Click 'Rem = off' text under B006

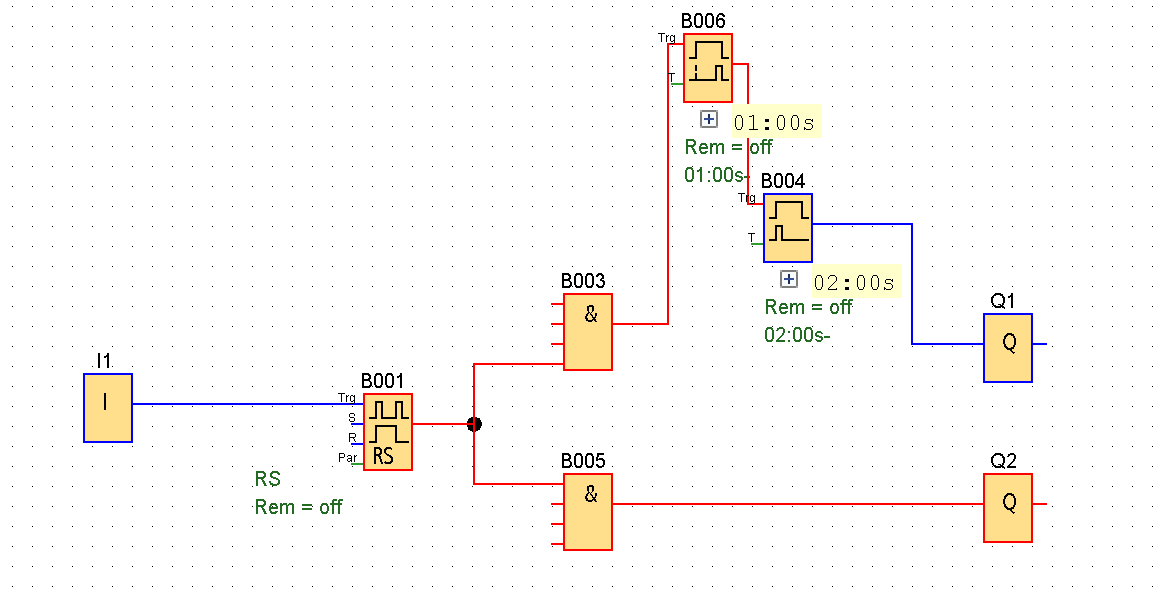(728, 147)
